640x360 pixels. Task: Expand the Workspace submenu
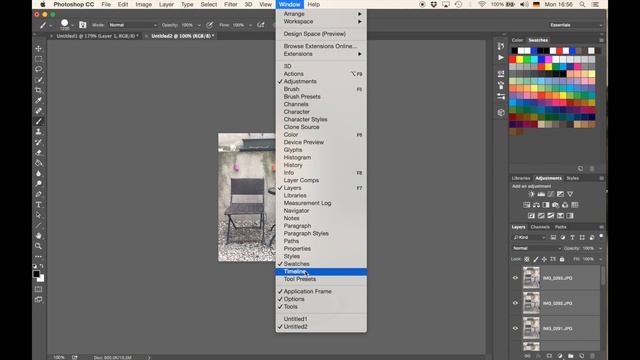(321, 21)
